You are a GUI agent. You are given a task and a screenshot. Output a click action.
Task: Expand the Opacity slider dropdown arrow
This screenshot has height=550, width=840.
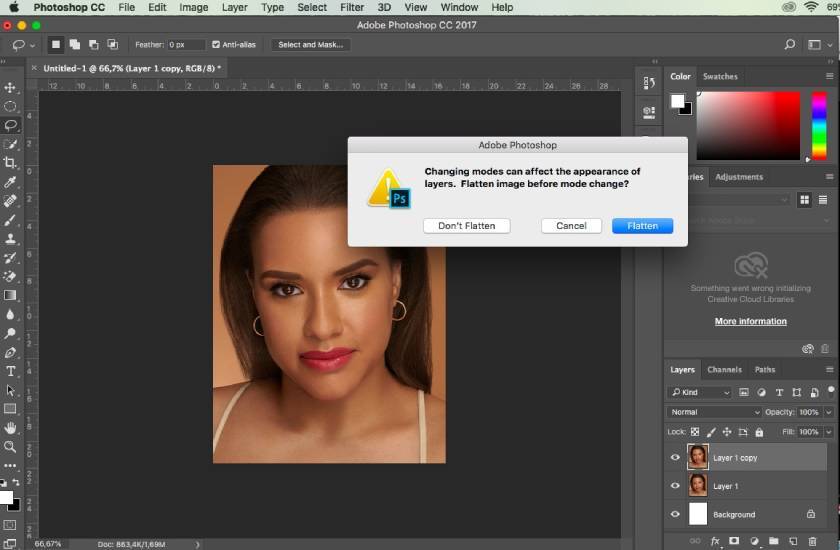tap(829, 412)
